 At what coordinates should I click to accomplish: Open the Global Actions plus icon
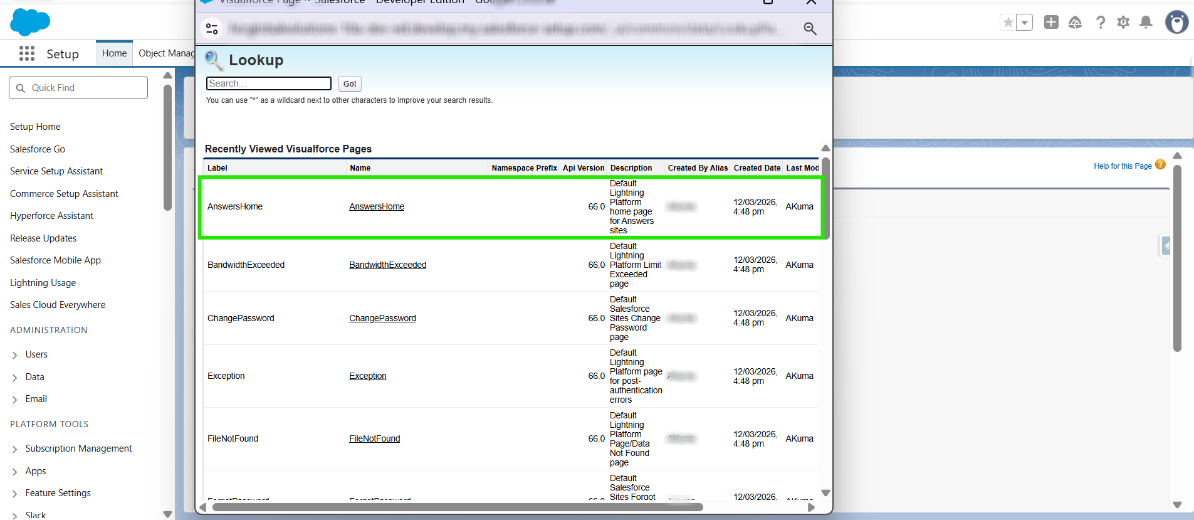pos(1051,22)
